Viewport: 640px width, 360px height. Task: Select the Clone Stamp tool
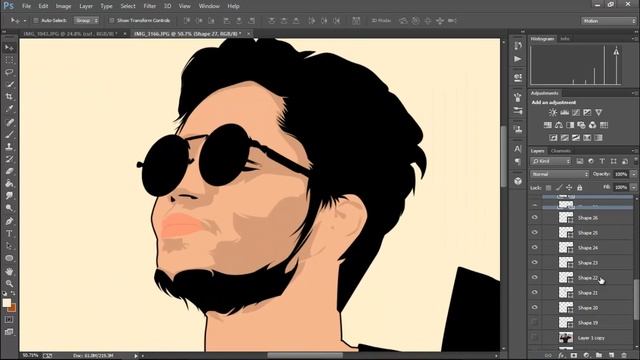point(9,147)
